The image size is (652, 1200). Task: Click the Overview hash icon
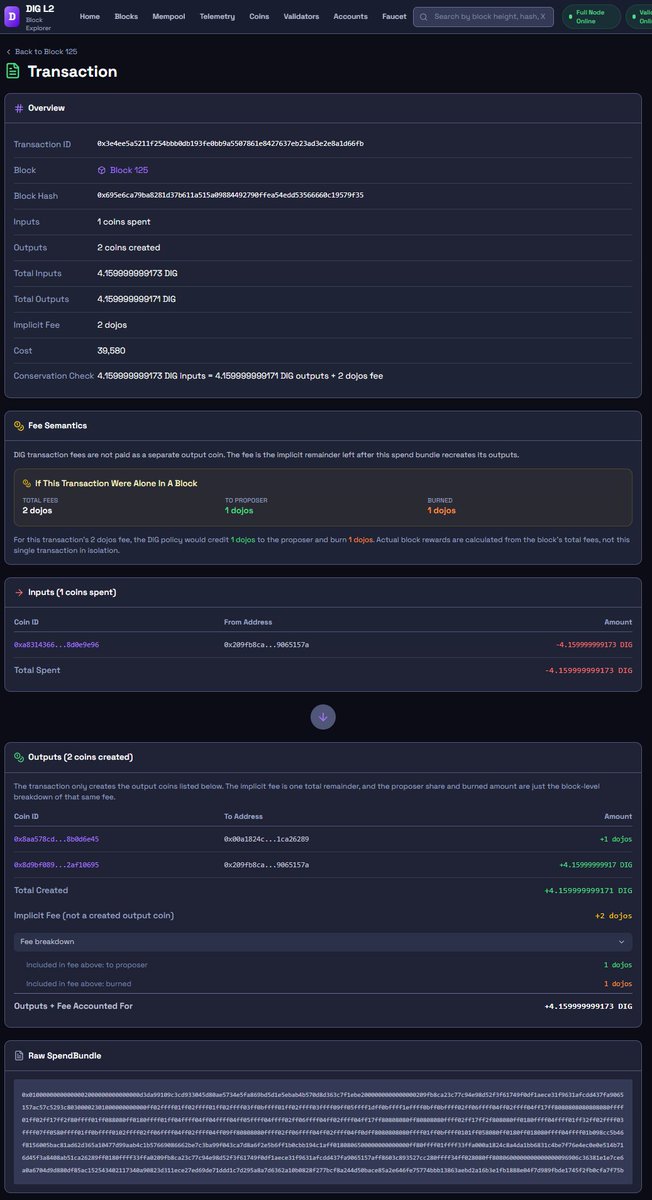(x=18, y=107)
